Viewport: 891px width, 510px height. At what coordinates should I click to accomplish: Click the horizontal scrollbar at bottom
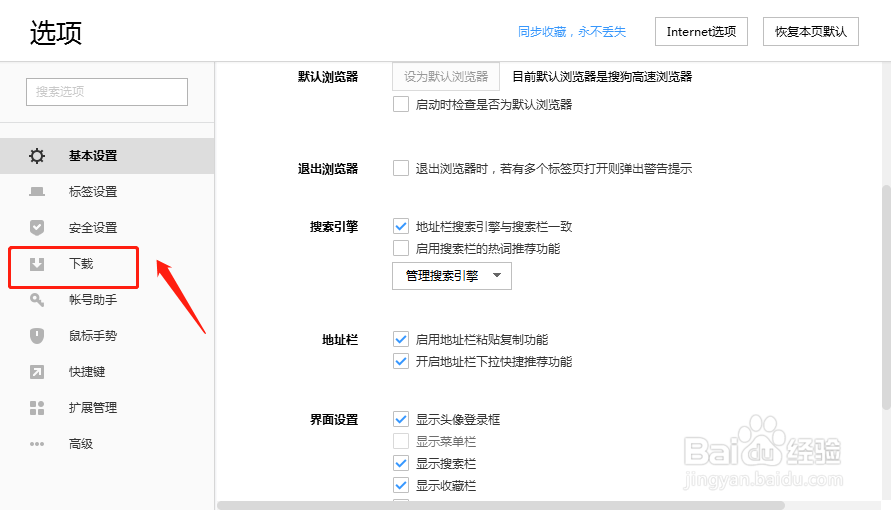[x=501, y=505]
